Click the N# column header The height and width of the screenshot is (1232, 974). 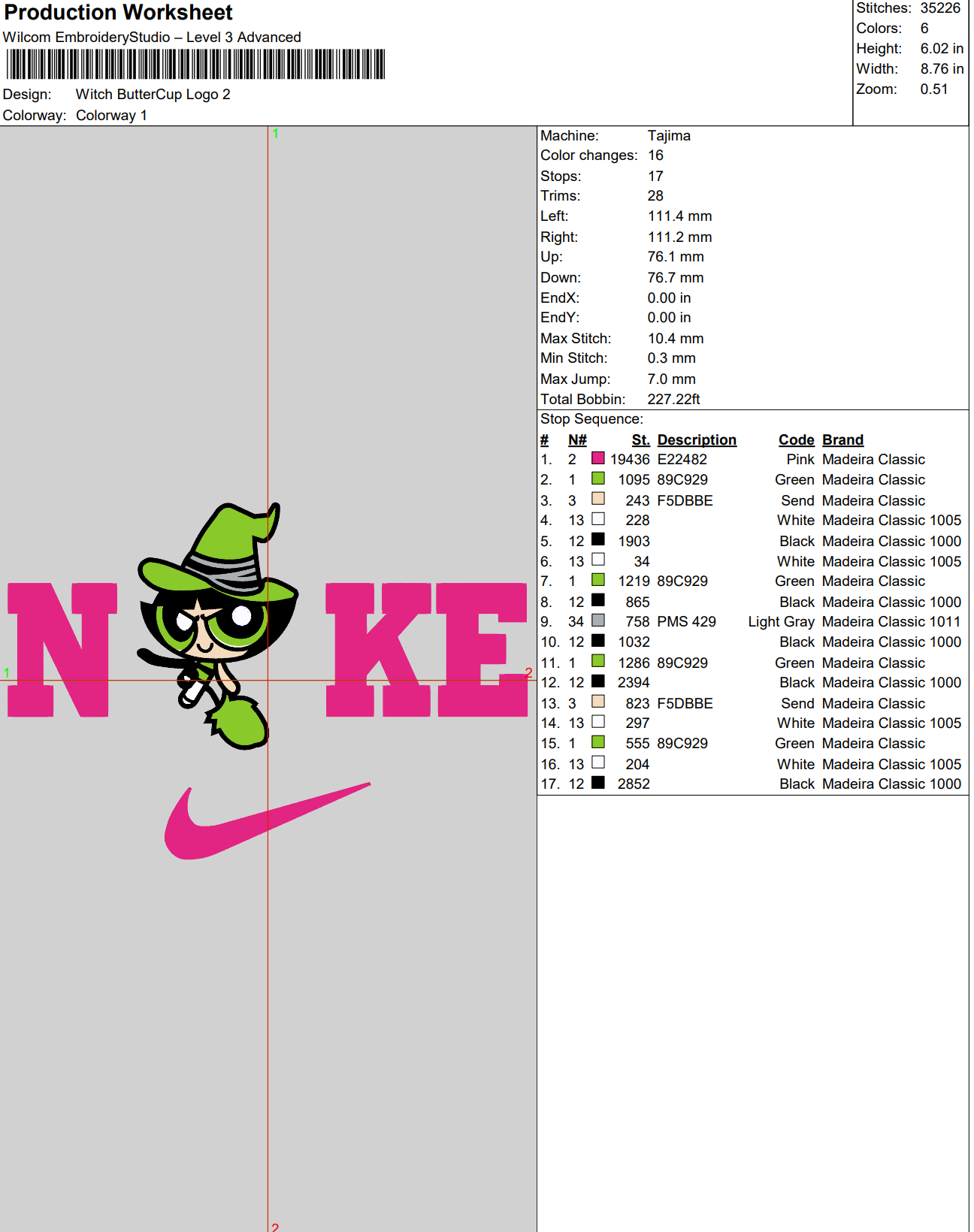577,440
